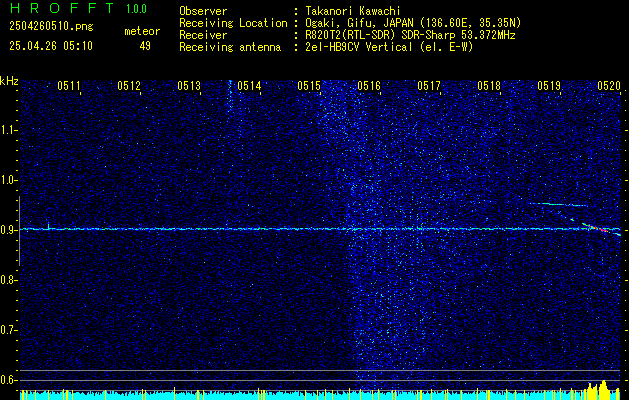The height and width of the screenshot is (400, 629).
Task: Click the timestamp 25.04.26 05:10
Action: [x=51, y=46]
